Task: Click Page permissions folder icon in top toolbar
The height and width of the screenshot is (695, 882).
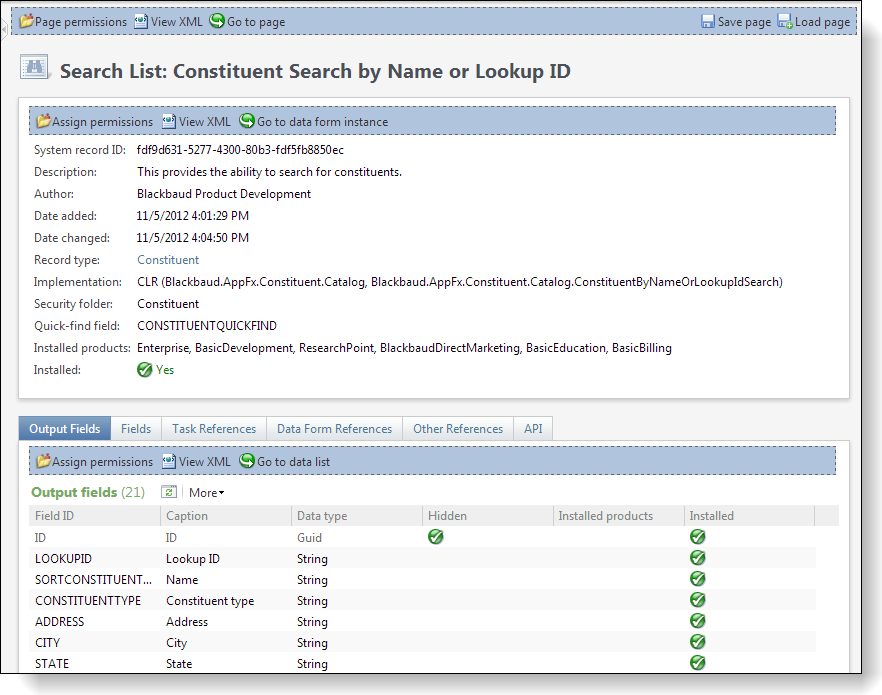Action: (27, 21)
